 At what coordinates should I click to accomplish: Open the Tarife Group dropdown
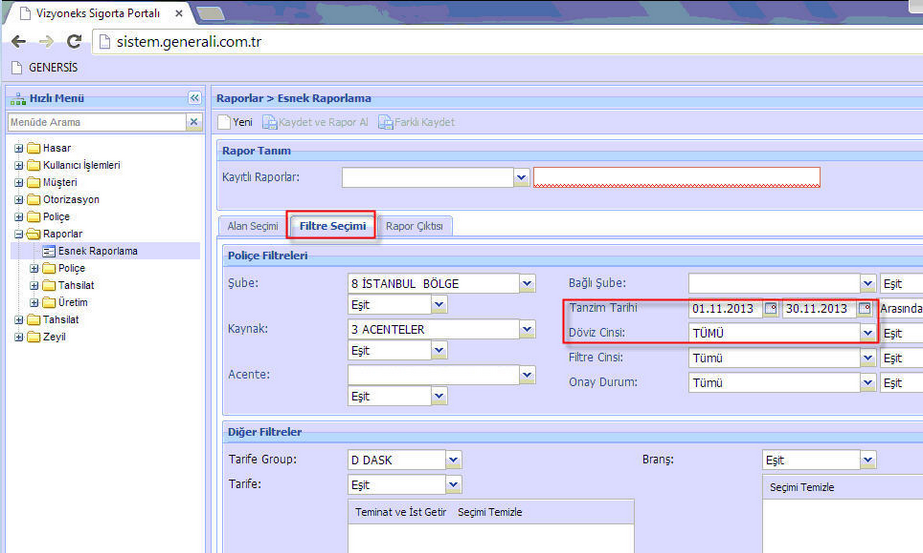[453, 460]
